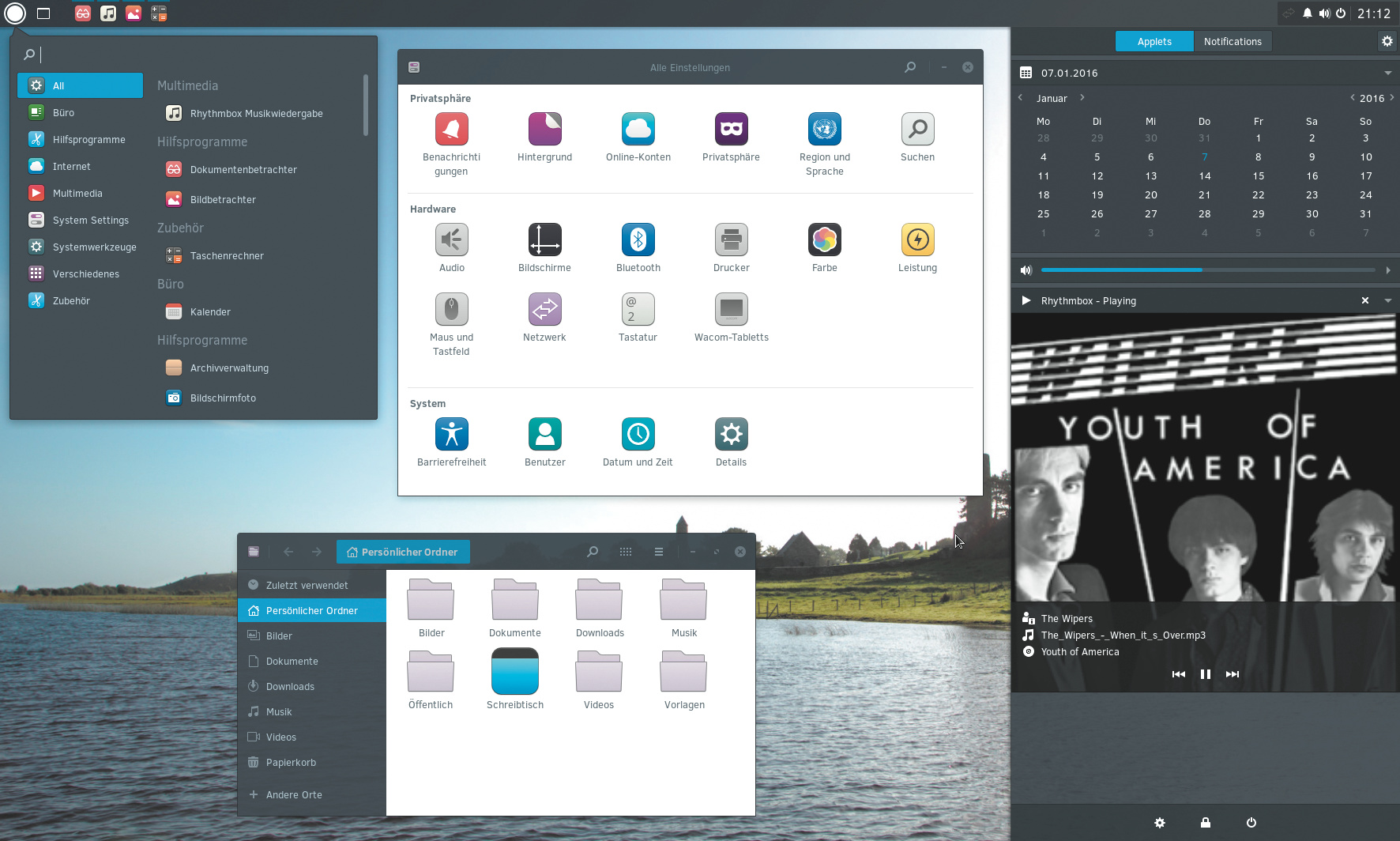
Task: Open the Farbe color settings
Action: pyautogui.click(x=824, y=240)
